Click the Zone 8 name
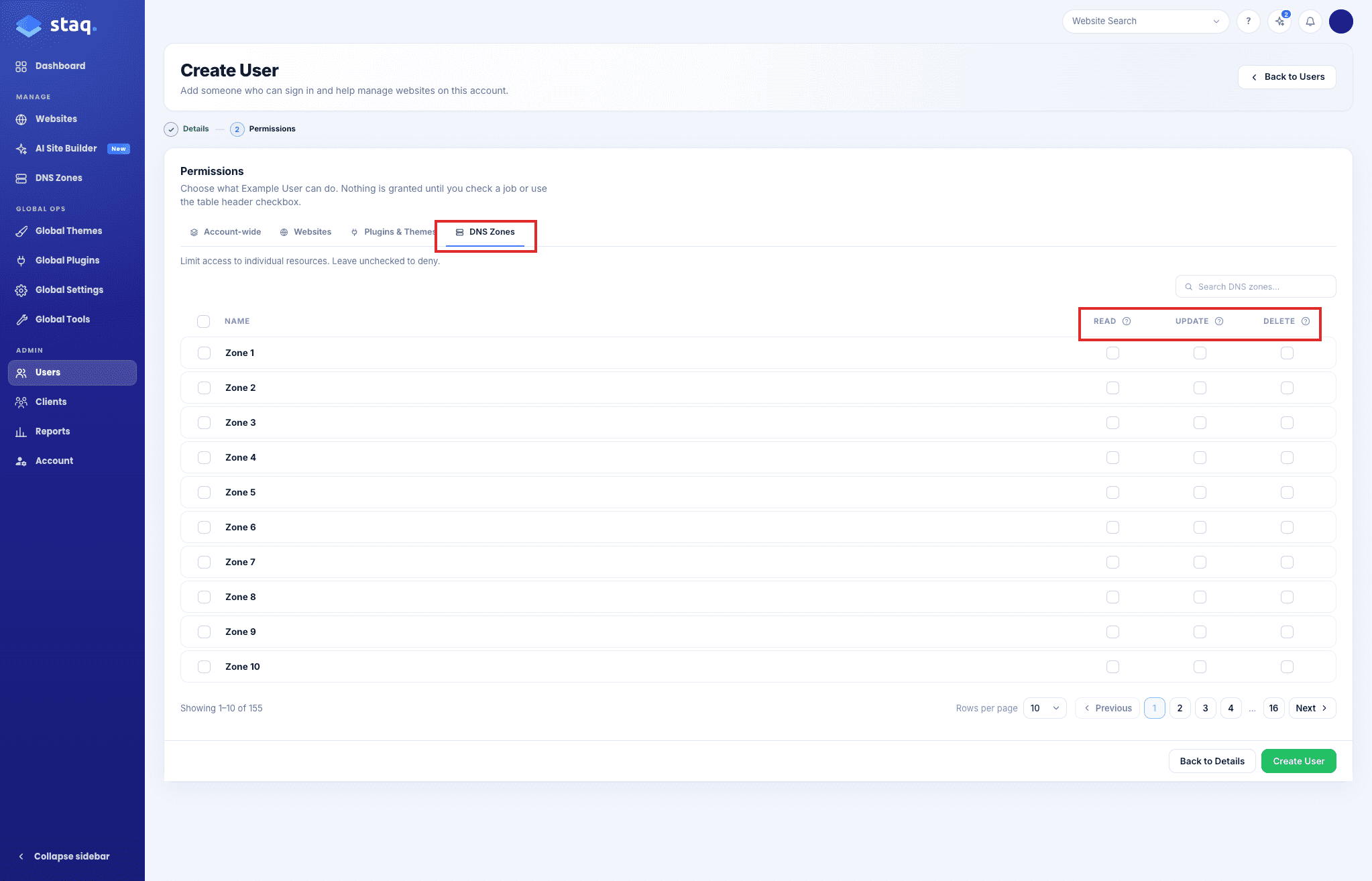 (x=241, y=597)
